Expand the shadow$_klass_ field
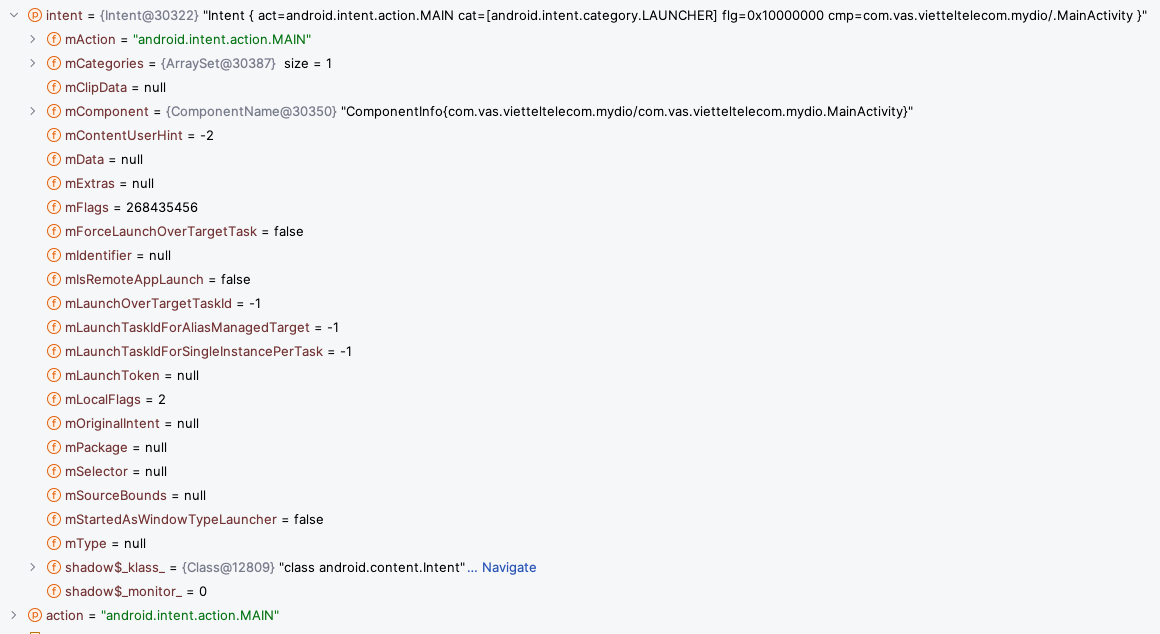This screenshot has width=1160, height=634. tap(33, 567)
